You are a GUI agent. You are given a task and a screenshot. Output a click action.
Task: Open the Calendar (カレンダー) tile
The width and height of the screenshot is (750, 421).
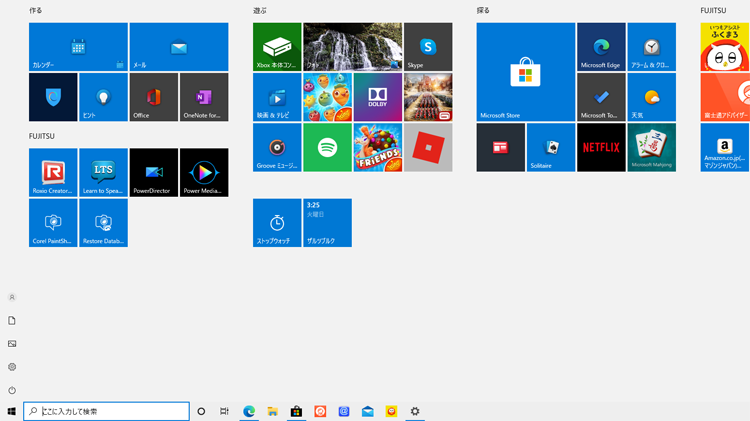[x=78, y=47]
